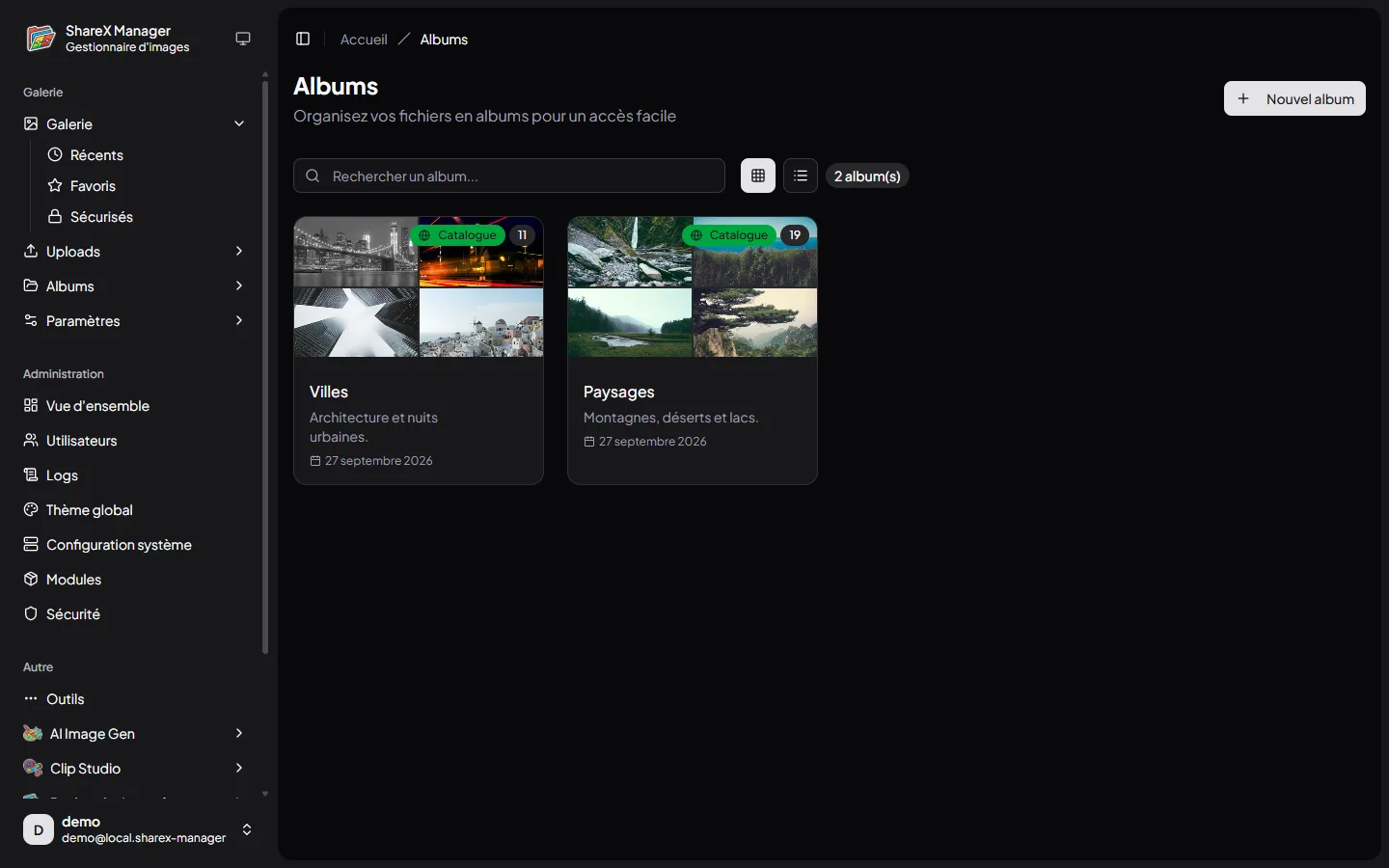Click the Sécurité shield icon
This screenshot has height=868, width=1389.
click(x=31, y=613)
